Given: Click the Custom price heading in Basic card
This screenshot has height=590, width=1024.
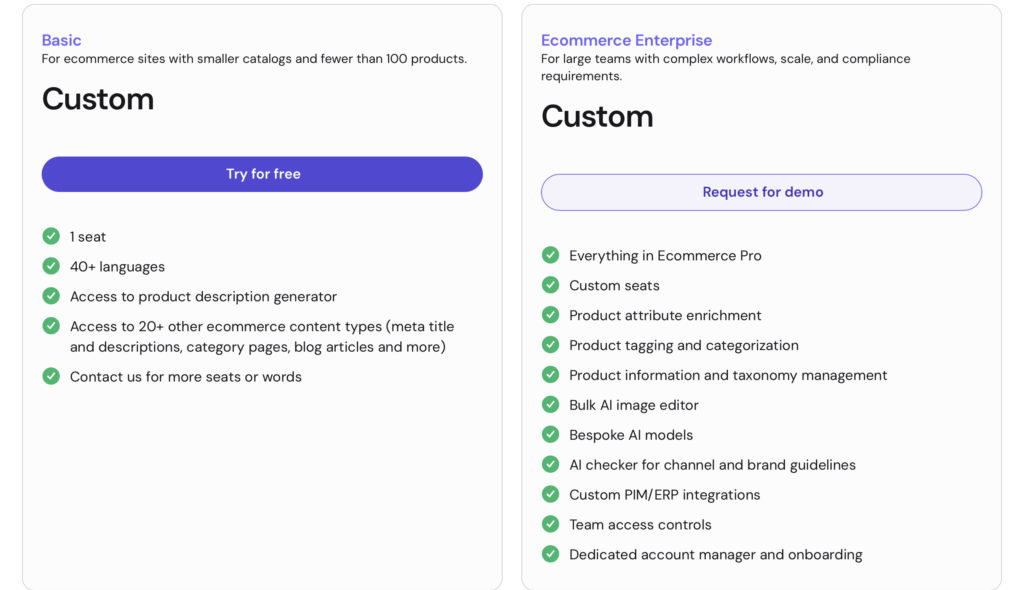Looking at the screenshot, I should pos(98,99).
